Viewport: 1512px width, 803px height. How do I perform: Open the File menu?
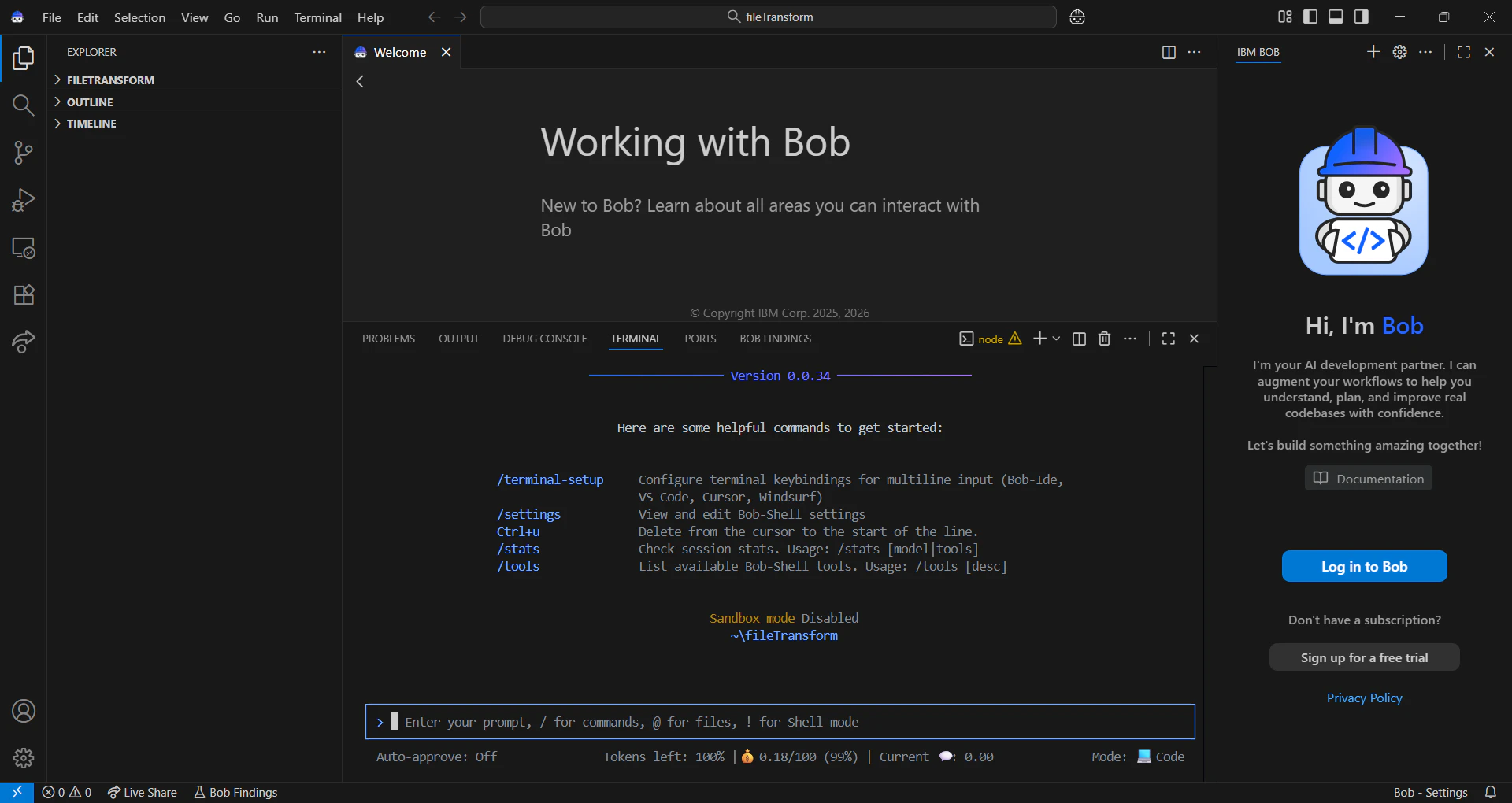click(52, 17)
